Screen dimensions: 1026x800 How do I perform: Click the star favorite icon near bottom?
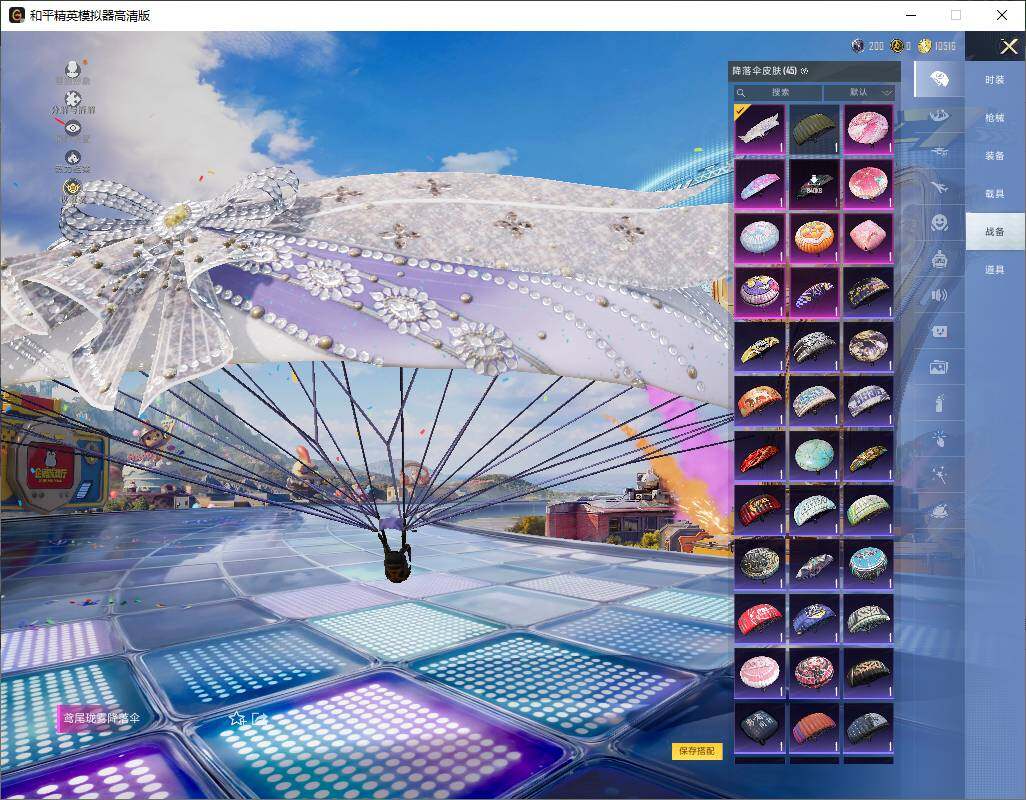[236, 718]
